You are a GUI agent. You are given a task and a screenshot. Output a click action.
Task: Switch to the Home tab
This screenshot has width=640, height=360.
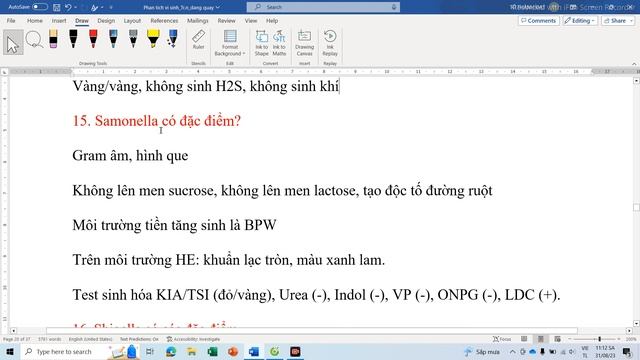tap(35, 20)
